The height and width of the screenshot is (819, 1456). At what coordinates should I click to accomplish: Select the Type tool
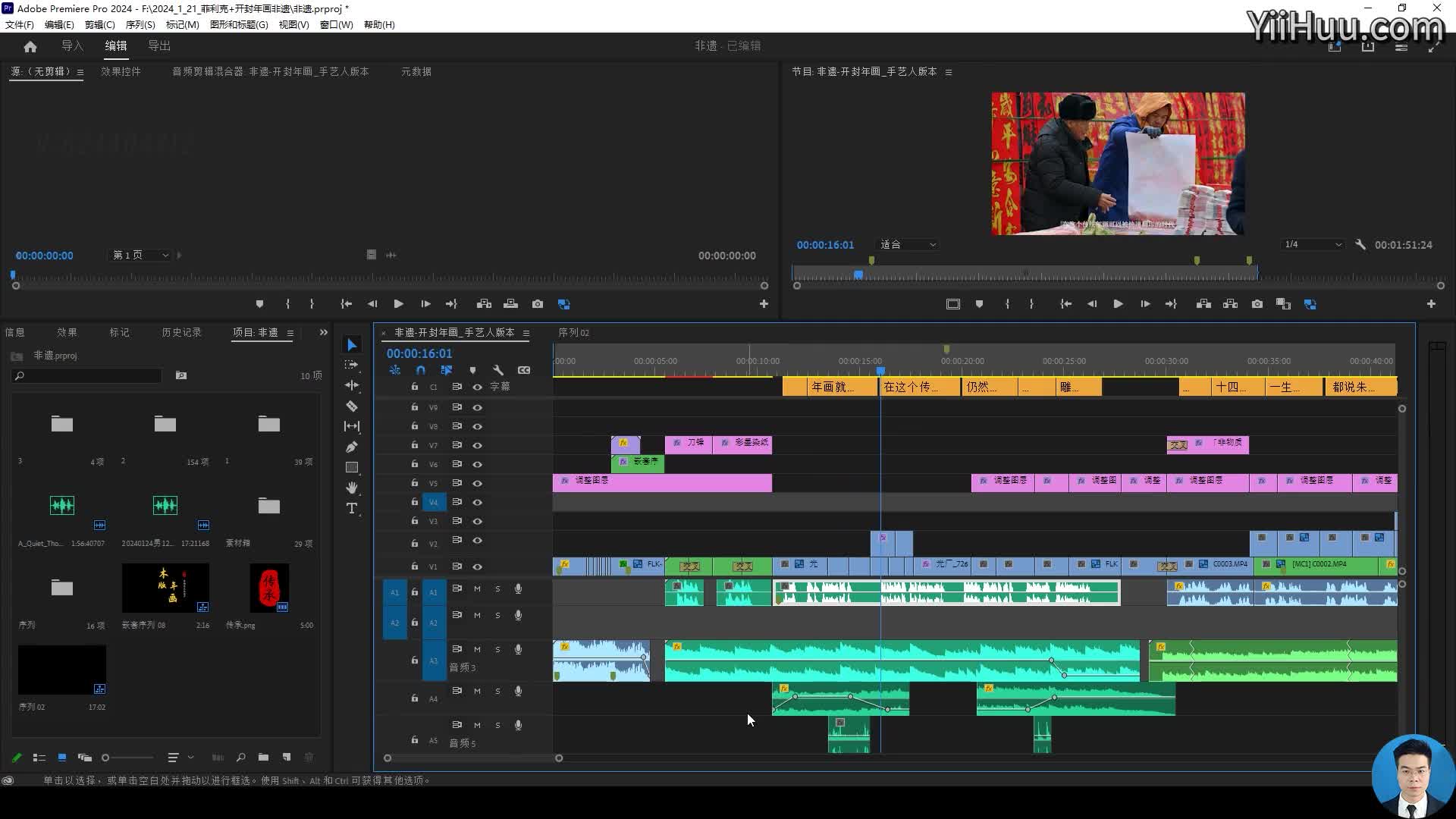(x=352, y=508)
